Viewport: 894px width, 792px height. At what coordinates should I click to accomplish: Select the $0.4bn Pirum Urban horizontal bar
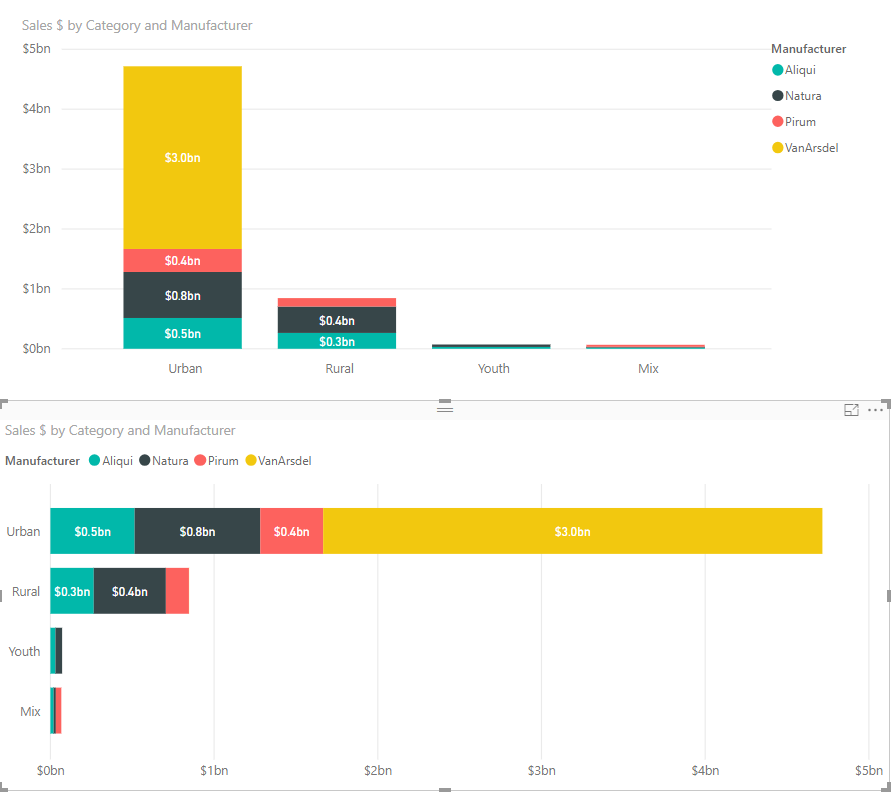(291, 531)
